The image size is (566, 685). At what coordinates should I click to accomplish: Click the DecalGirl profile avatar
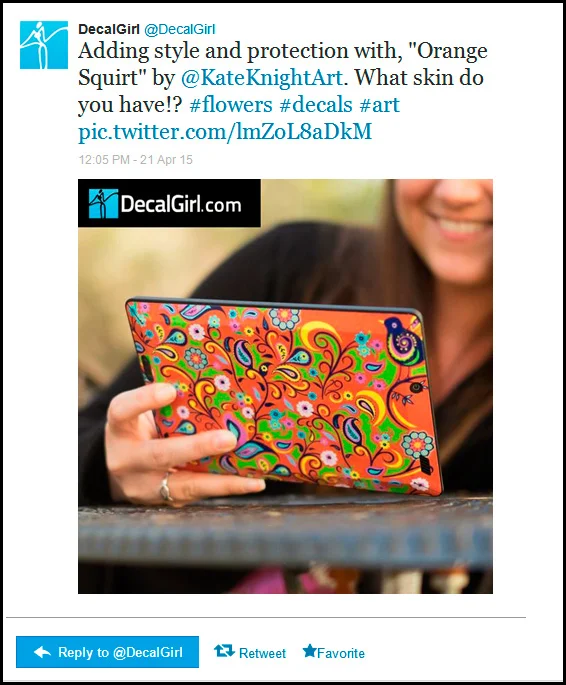pyautogui.click(x=44, y=45)
